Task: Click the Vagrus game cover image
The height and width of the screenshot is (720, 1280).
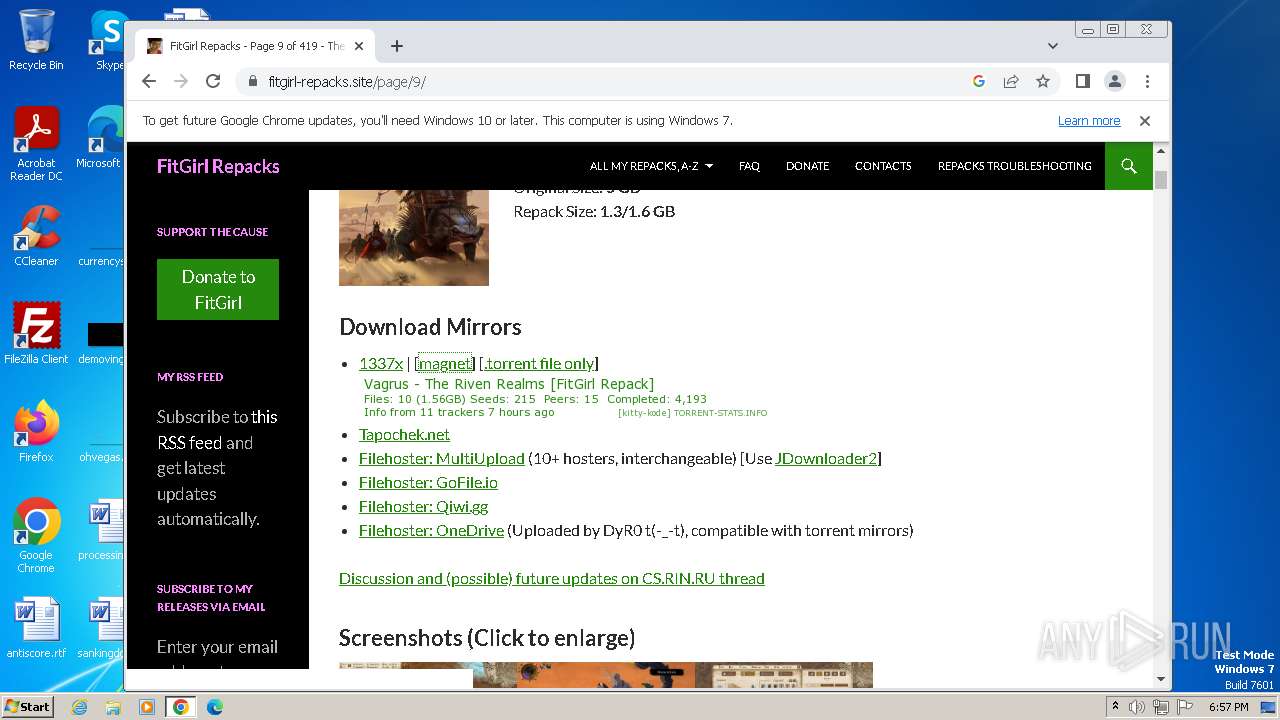Action: click(414, 238)
